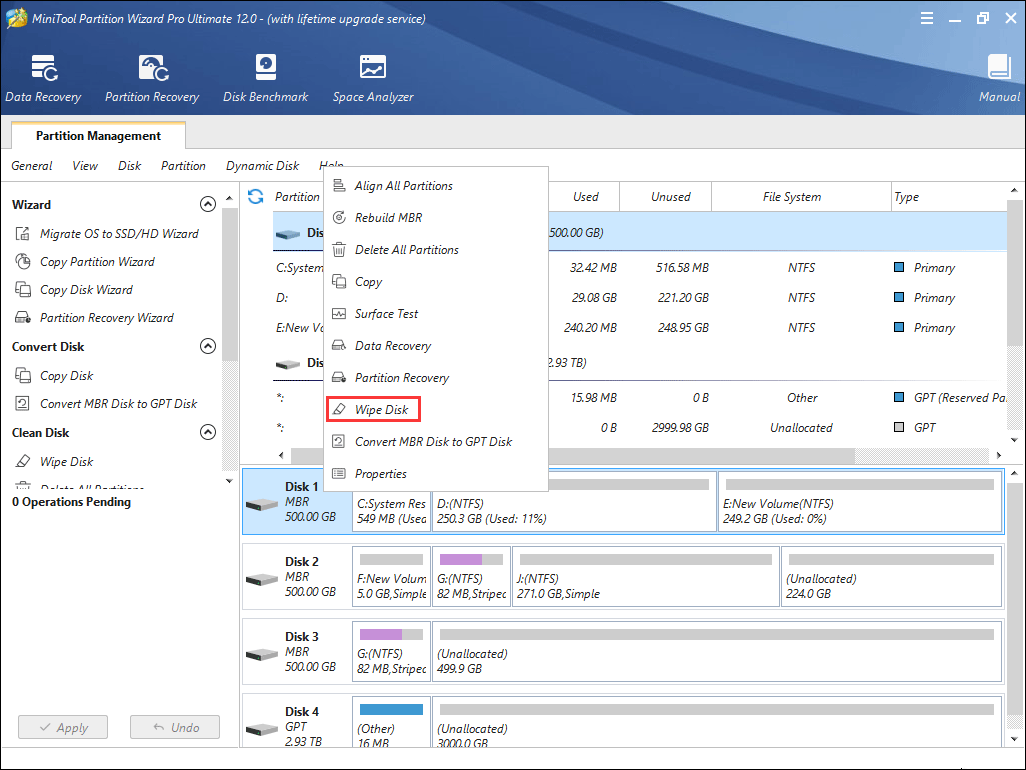
Task: Collapse the Clean Disk section
Action: (208, 433)
